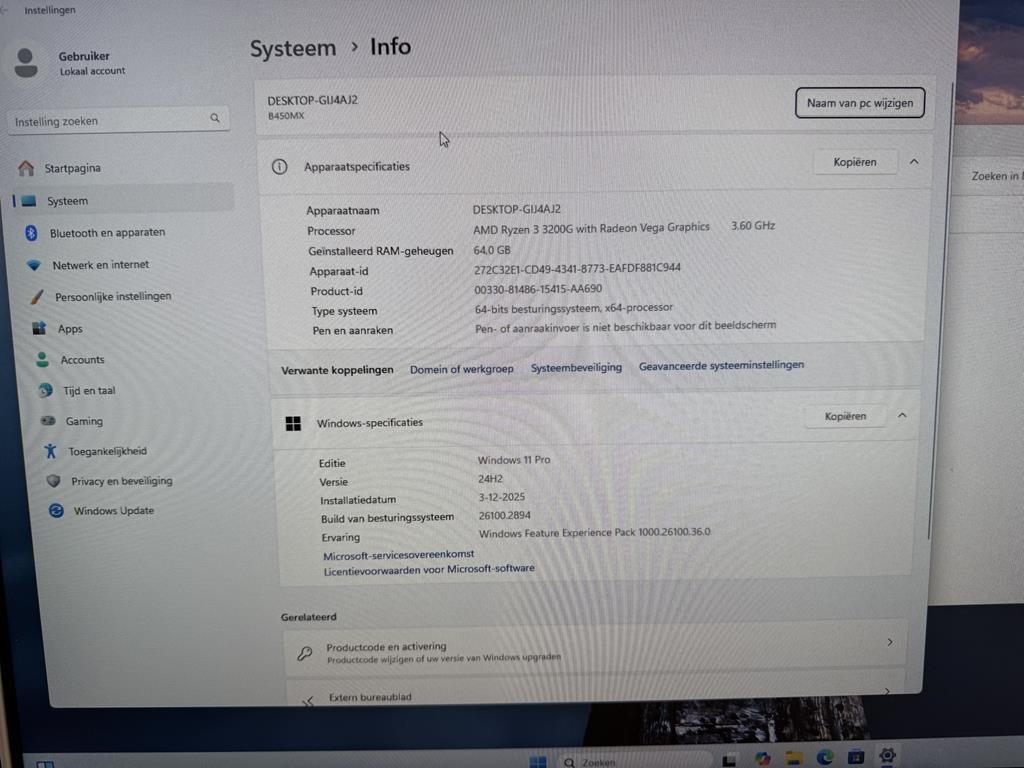Collapse the Apparaatspecificaties section
Screen dimensions: 1024x768
click(x=914, y=162)
